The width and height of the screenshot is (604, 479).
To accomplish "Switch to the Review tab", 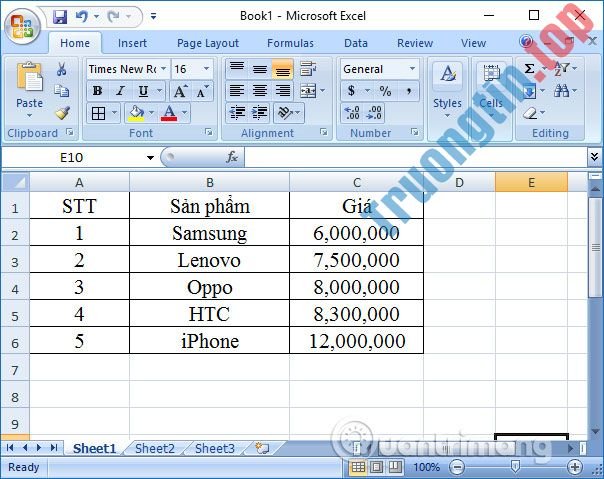I will pyautogui.click(x=415, y=43).
